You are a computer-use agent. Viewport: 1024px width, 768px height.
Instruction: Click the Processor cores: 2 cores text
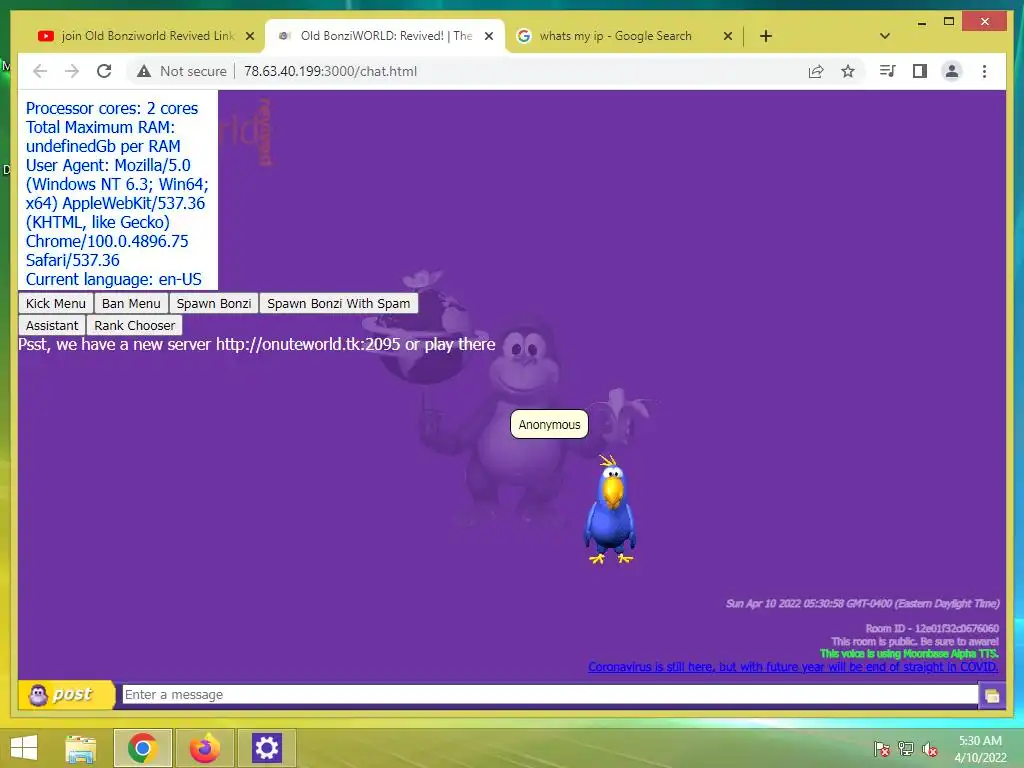coord(112,108)
